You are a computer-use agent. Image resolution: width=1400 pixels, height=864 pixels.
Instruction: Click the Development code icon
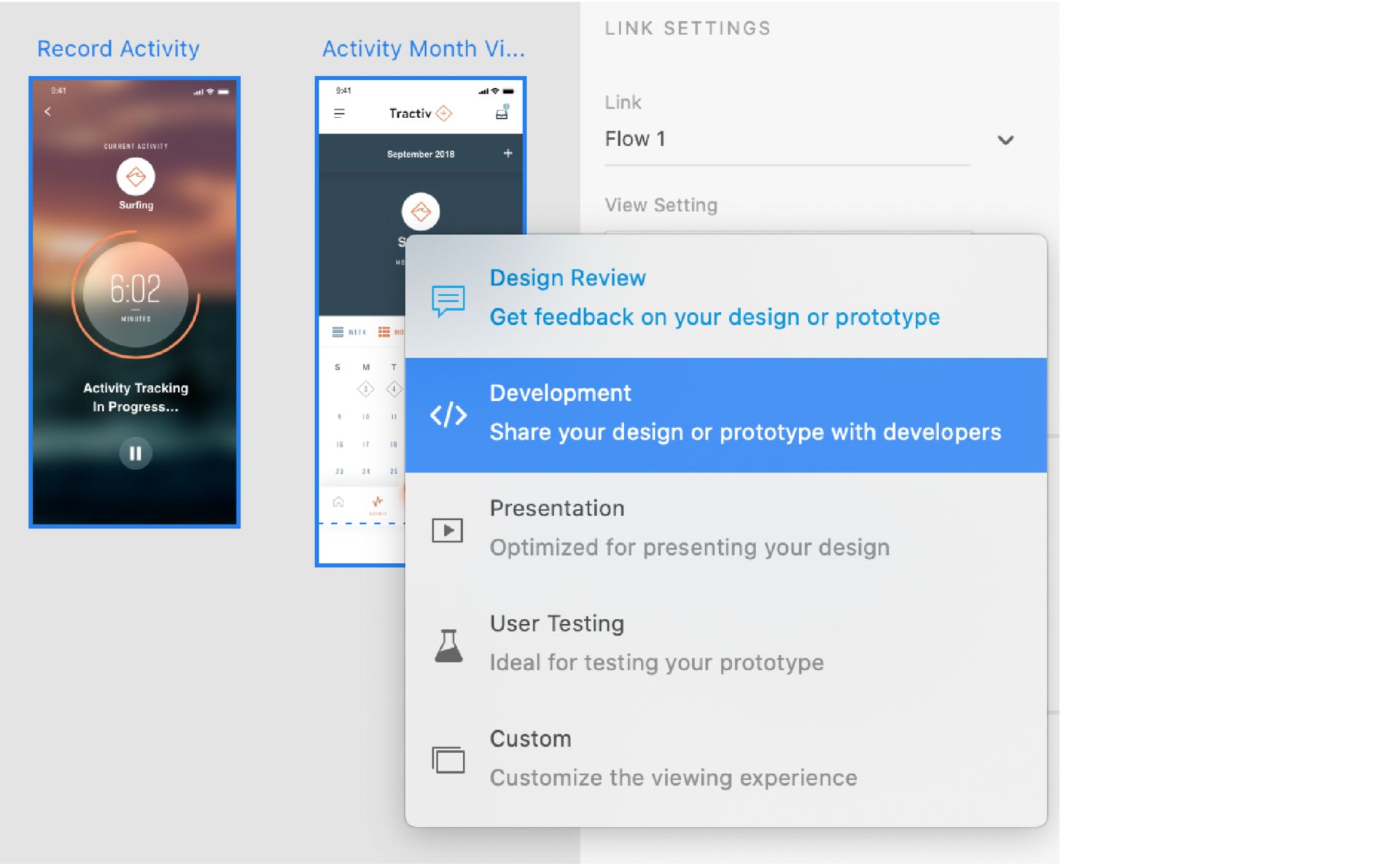[447, 414]
